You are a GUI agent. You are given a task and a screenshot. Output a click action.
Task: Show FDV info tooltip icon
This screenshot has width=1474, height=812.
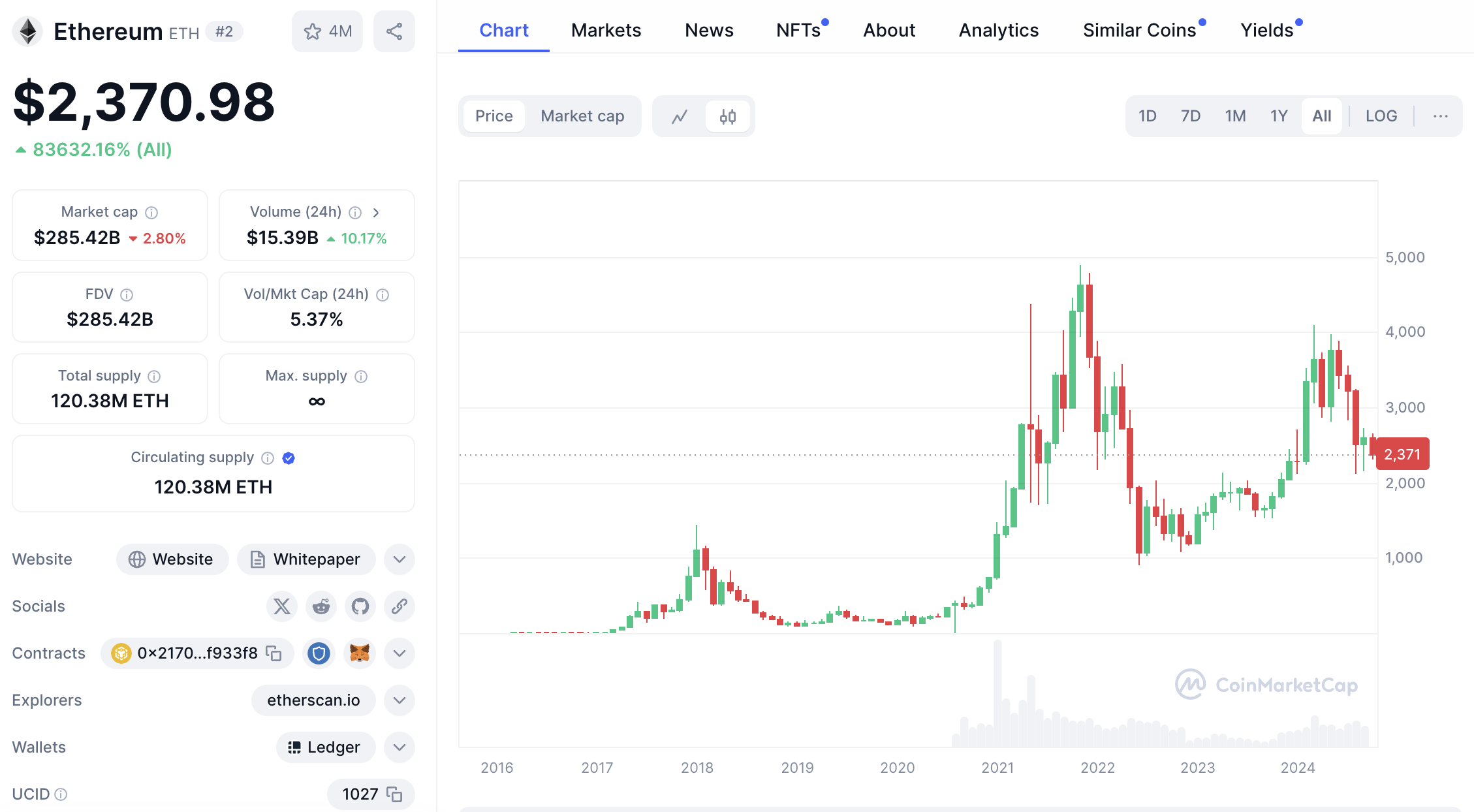click(127, 295)
